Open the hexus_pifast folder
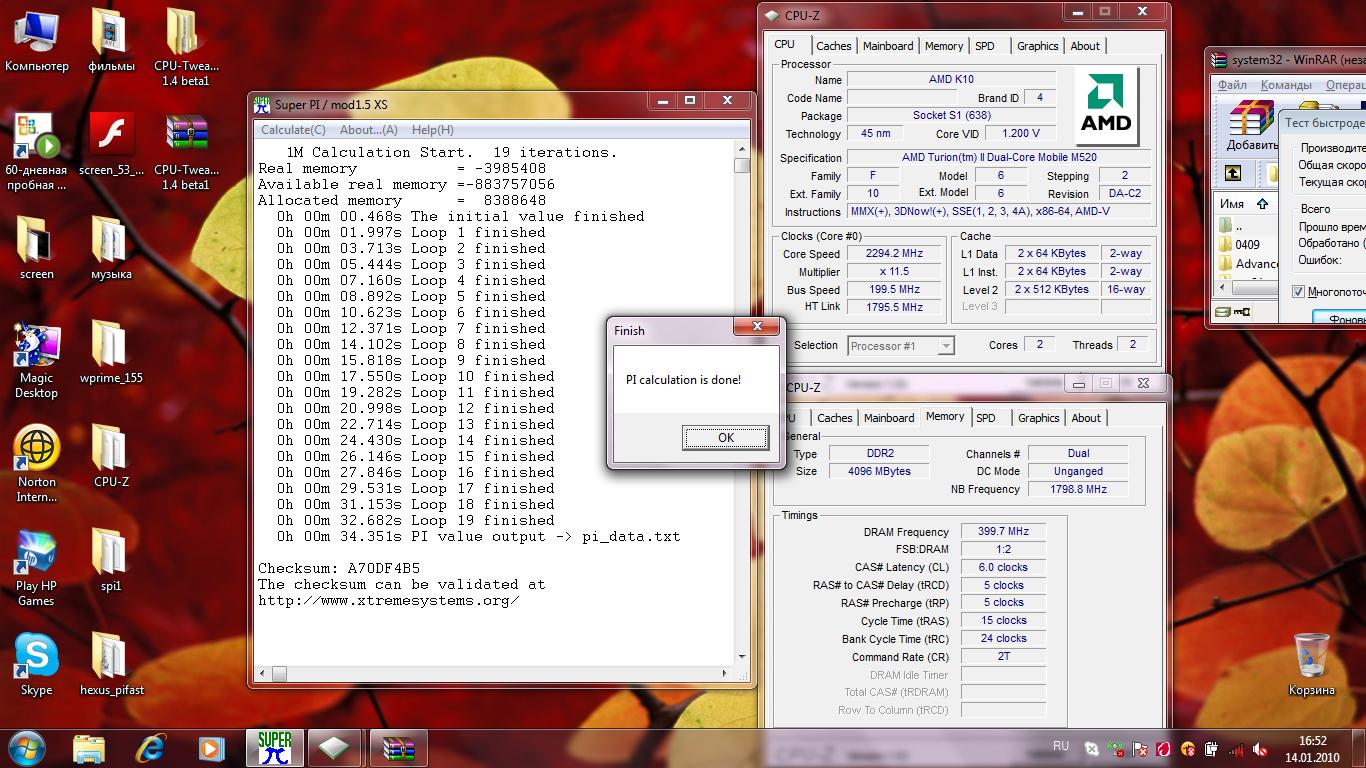Image resolution: width=1366 pixels, height=768 pixels. [111, 664]
